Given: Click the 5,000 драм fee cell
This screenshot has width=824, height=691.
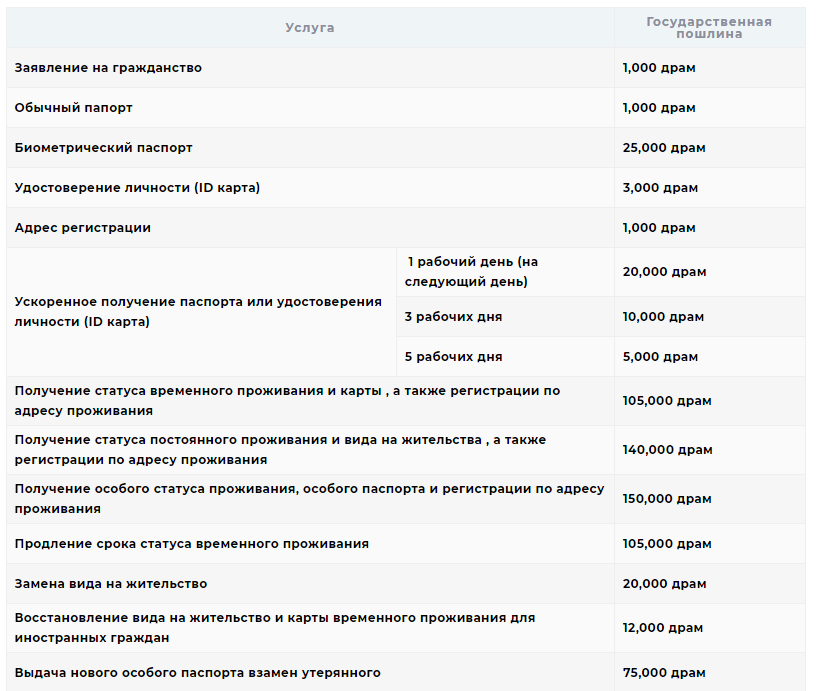Looking at the screenshot, I should click(x=659, y=357).
